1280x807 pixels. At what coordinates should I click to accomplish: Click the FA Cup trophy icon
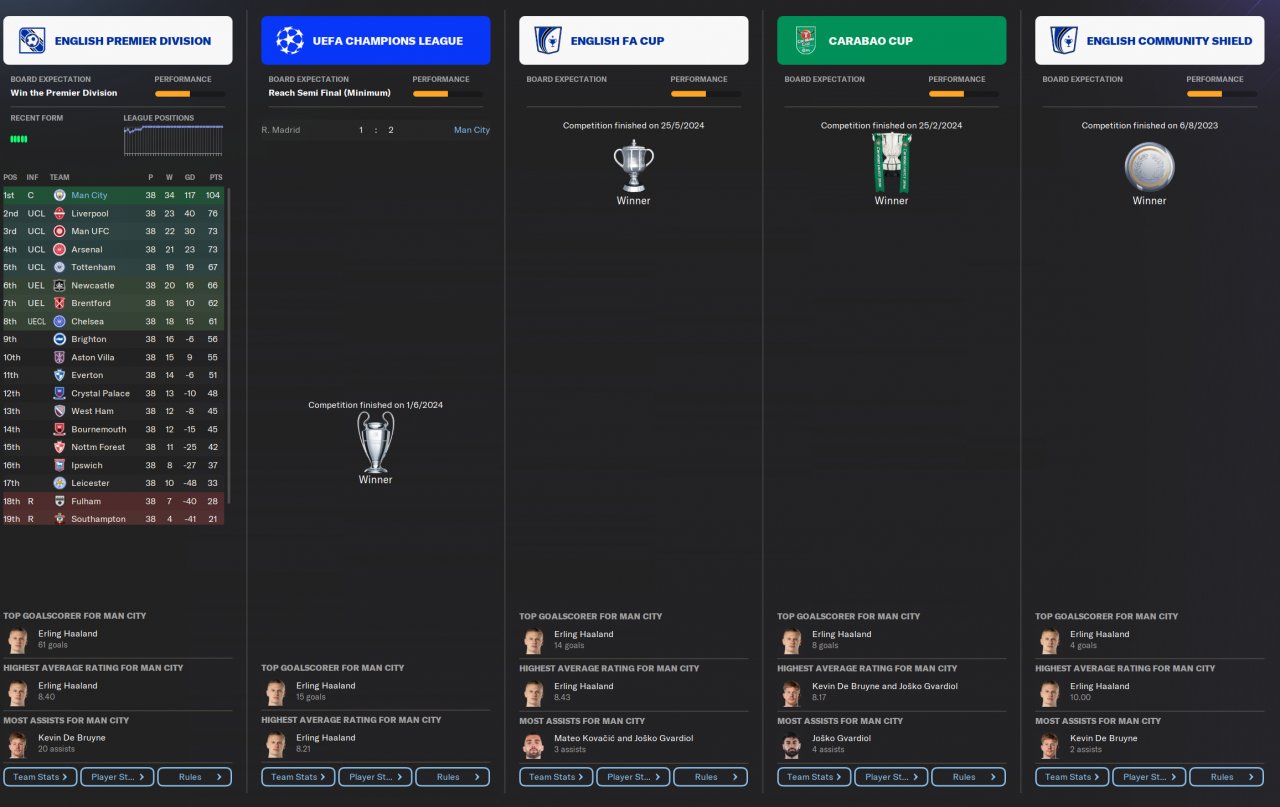tap(634, 165)
